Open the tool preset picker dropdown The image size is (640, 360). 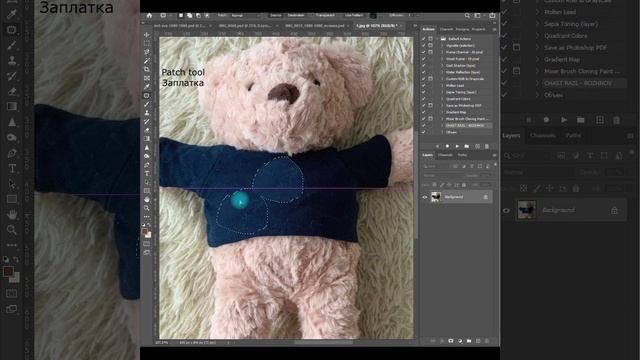click(165, 16)
